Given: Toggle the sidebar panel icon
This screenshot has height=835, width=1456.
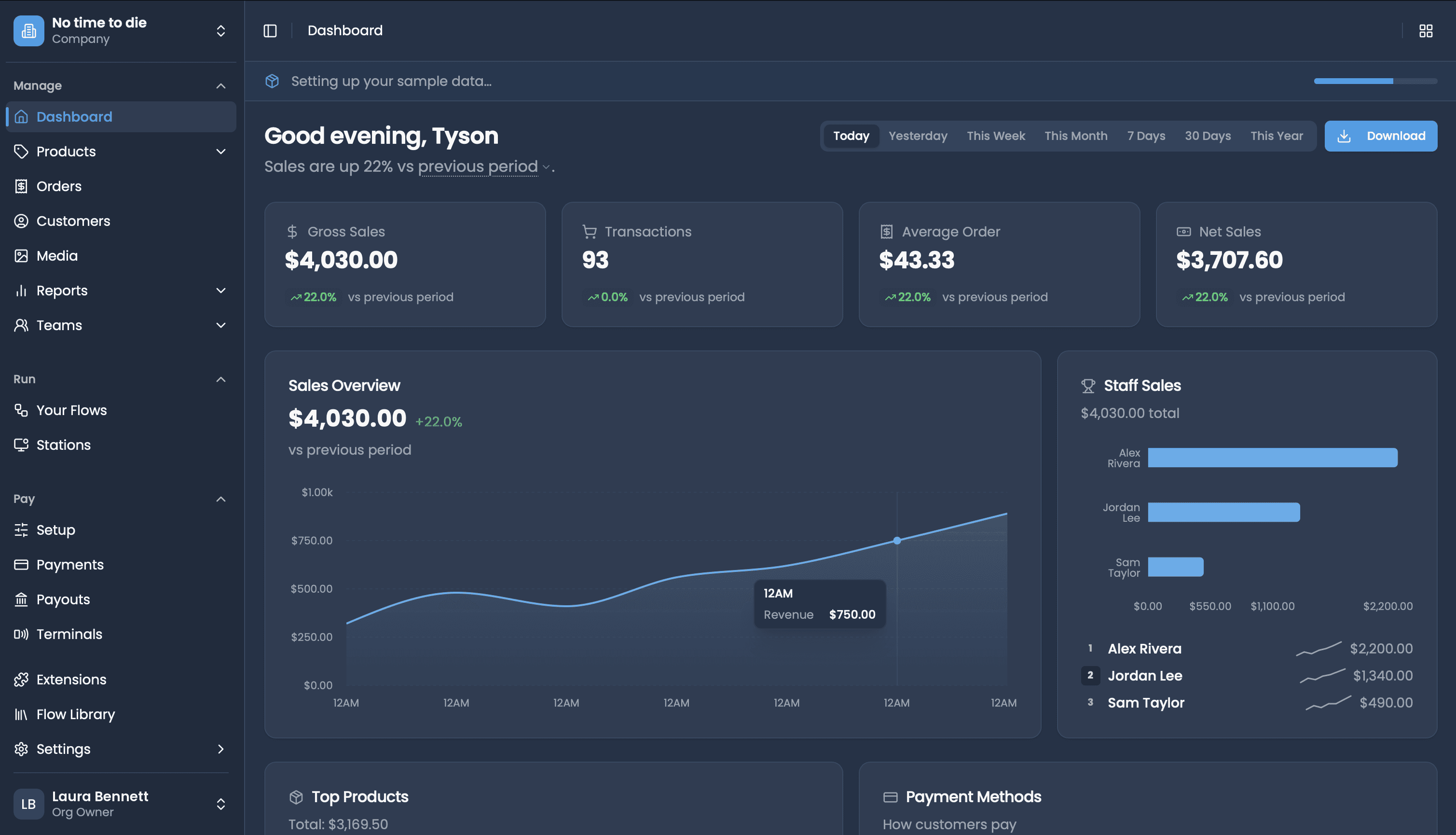Looking at the screenshot, I should [x=270, y=30].
